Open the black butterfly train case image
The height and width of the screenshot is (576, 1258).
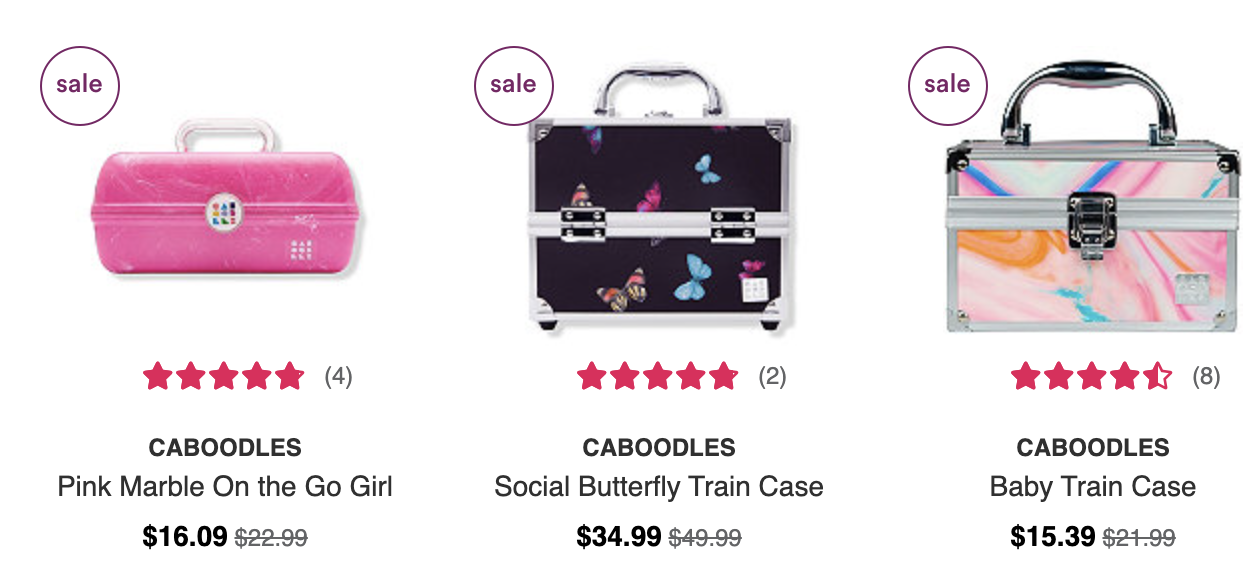click(659, 199)
